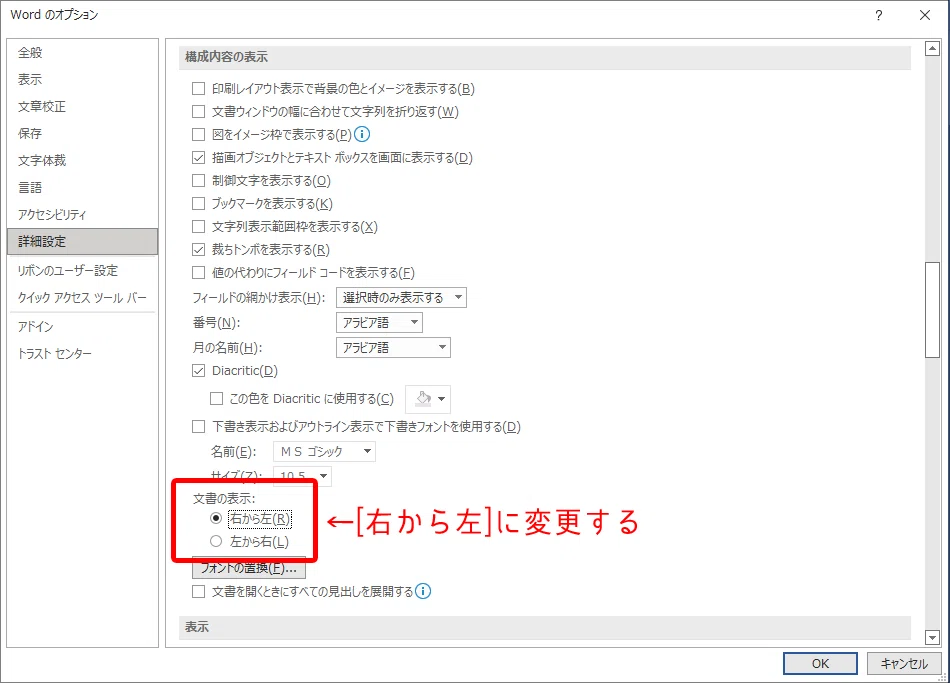Viewport: 950px width, 683px height.
Task: Toggle 文書ウィンドウの幅に合わせて文字列を折り返す
Action: tap(198, 112)
